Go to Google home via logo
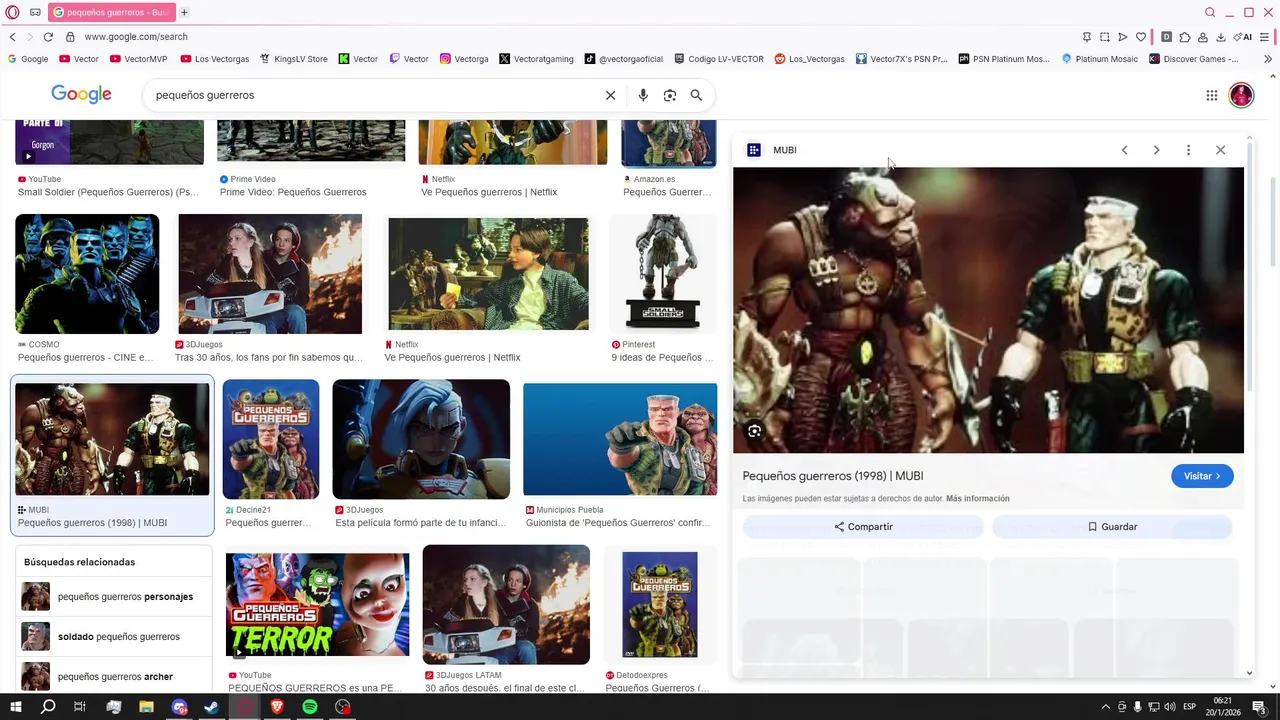Screen dimensions: 1280x720 click(x=81, y=94)
